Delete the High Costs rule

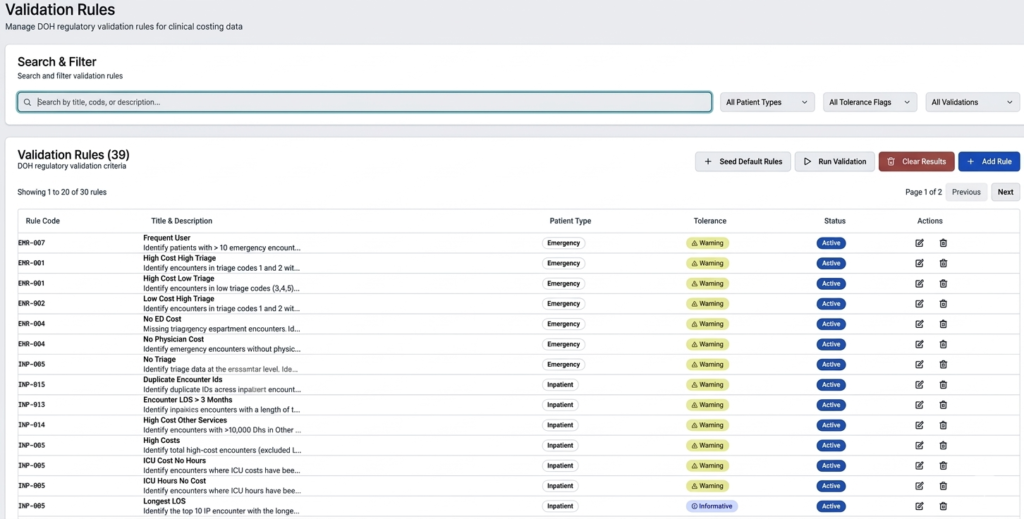[x=943, y=445]
